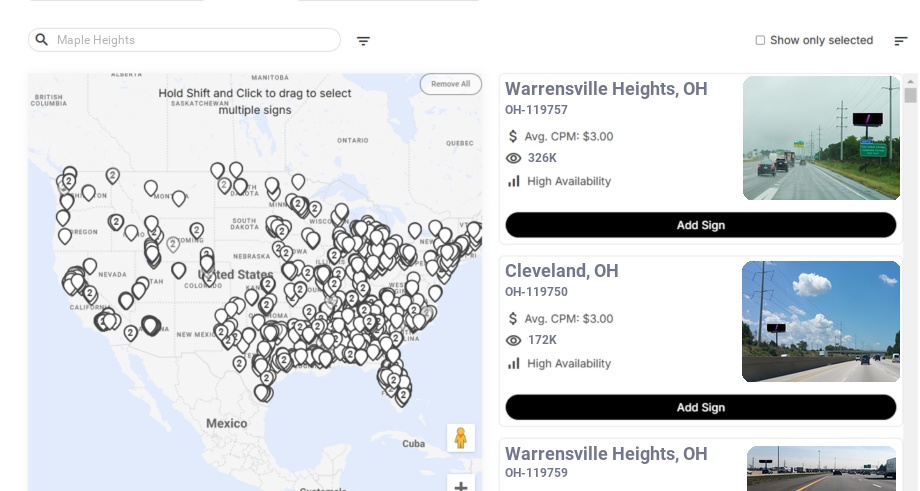
Task: Open the OH-119759 billboard photo thumbnail
Action: pyautogui.click(x=821, y=468)
